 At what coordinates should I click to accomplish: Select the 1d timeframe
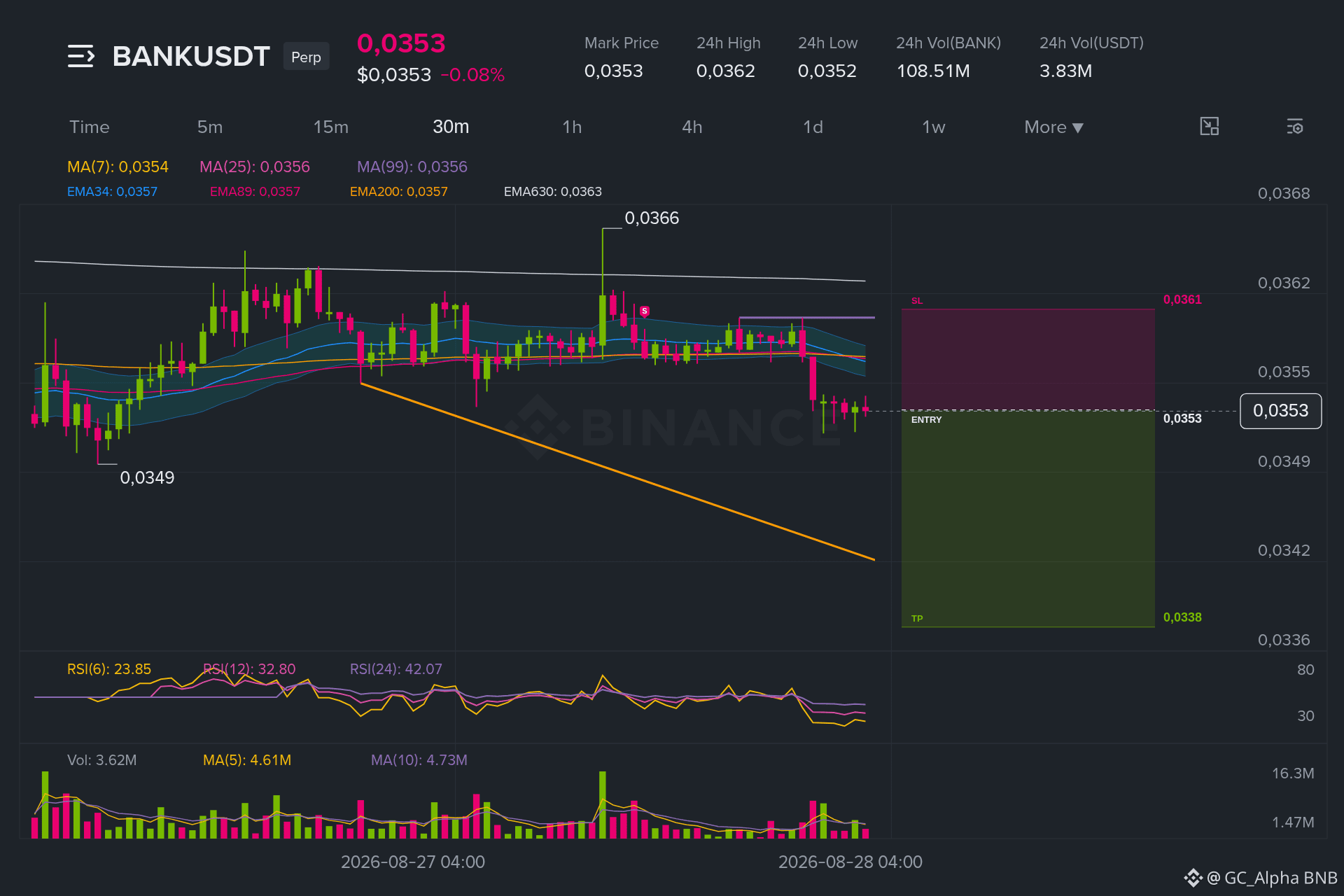(x=813, y=127)
